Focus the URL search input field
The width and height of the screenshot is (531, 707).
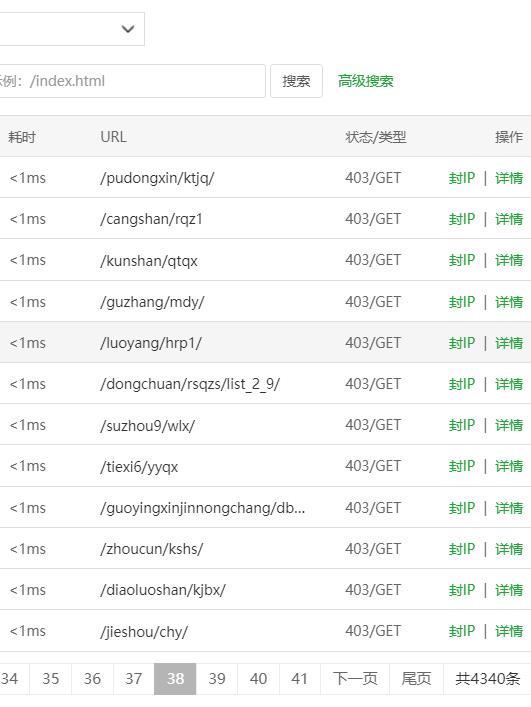132,81
